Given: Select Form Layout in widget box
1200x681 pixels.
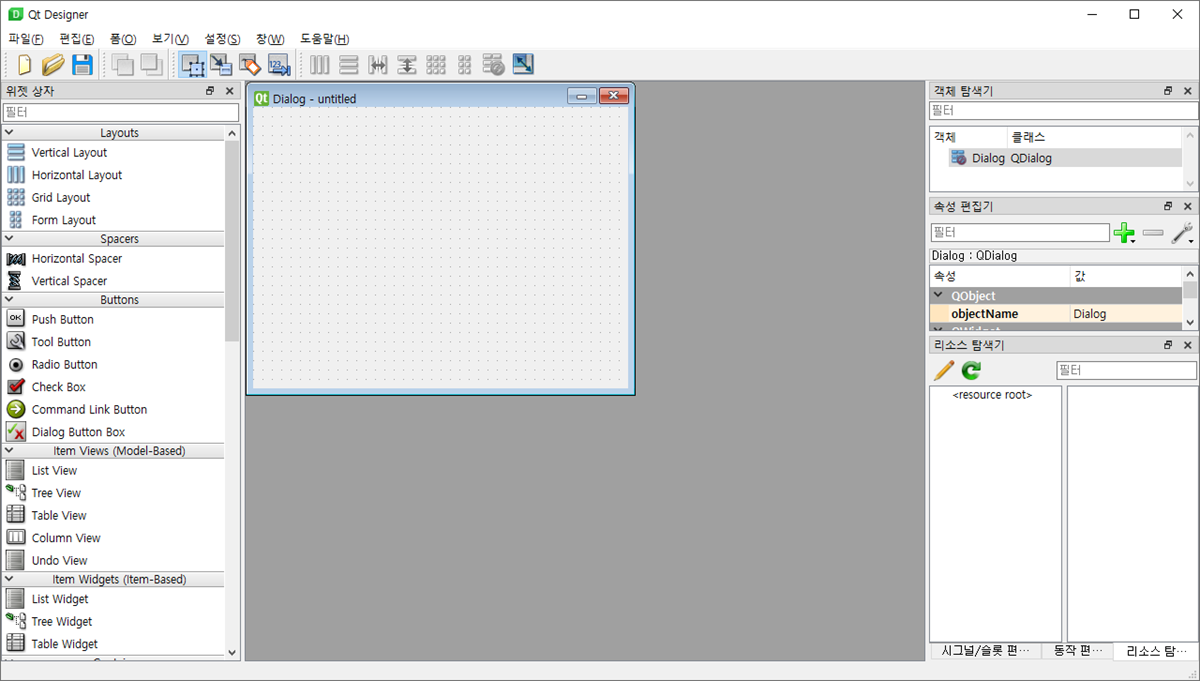Looking at the screenshot, I should (64, 220).
